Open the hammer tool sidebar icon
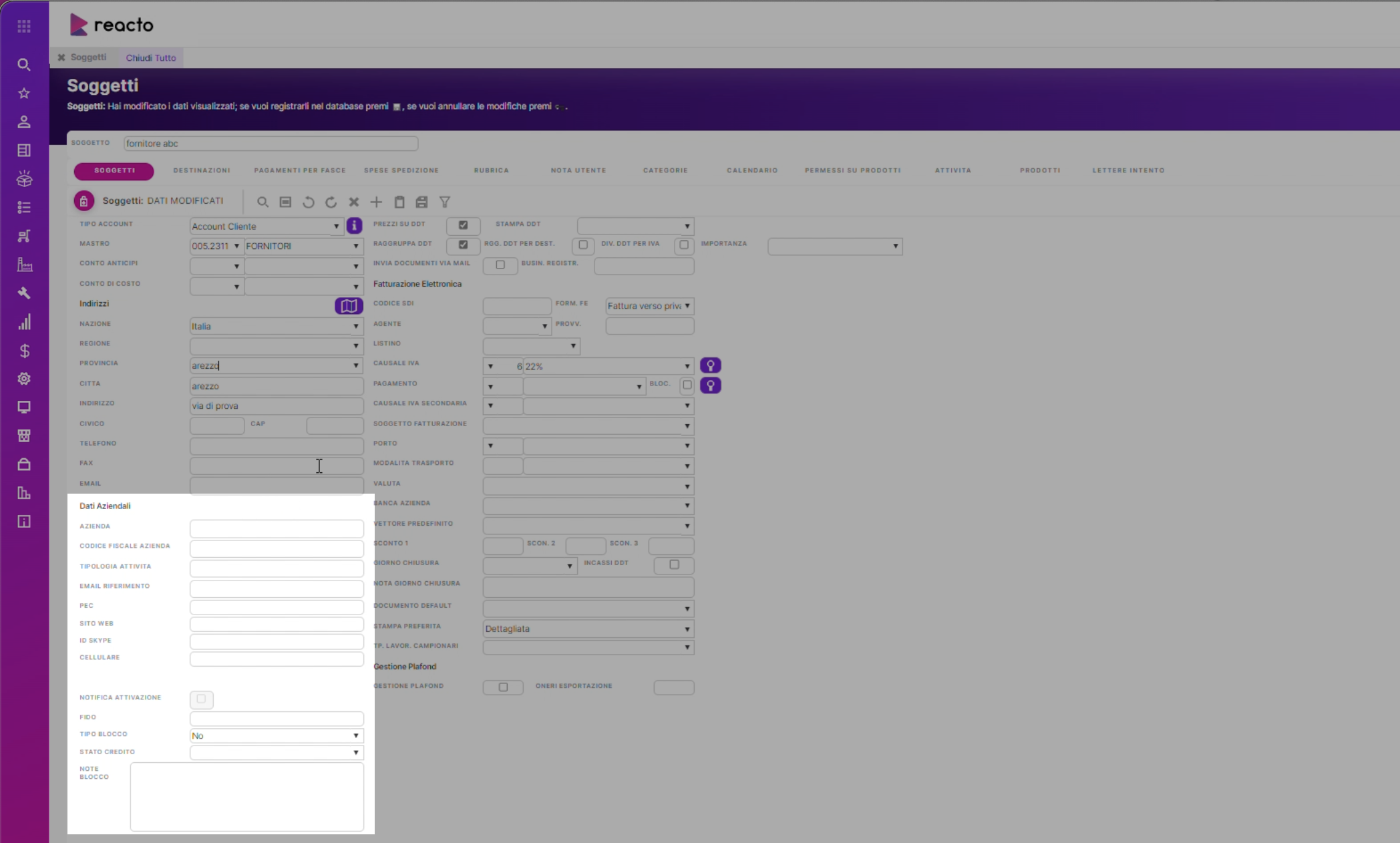This screenshot has width=1400, height=843. 24,293
